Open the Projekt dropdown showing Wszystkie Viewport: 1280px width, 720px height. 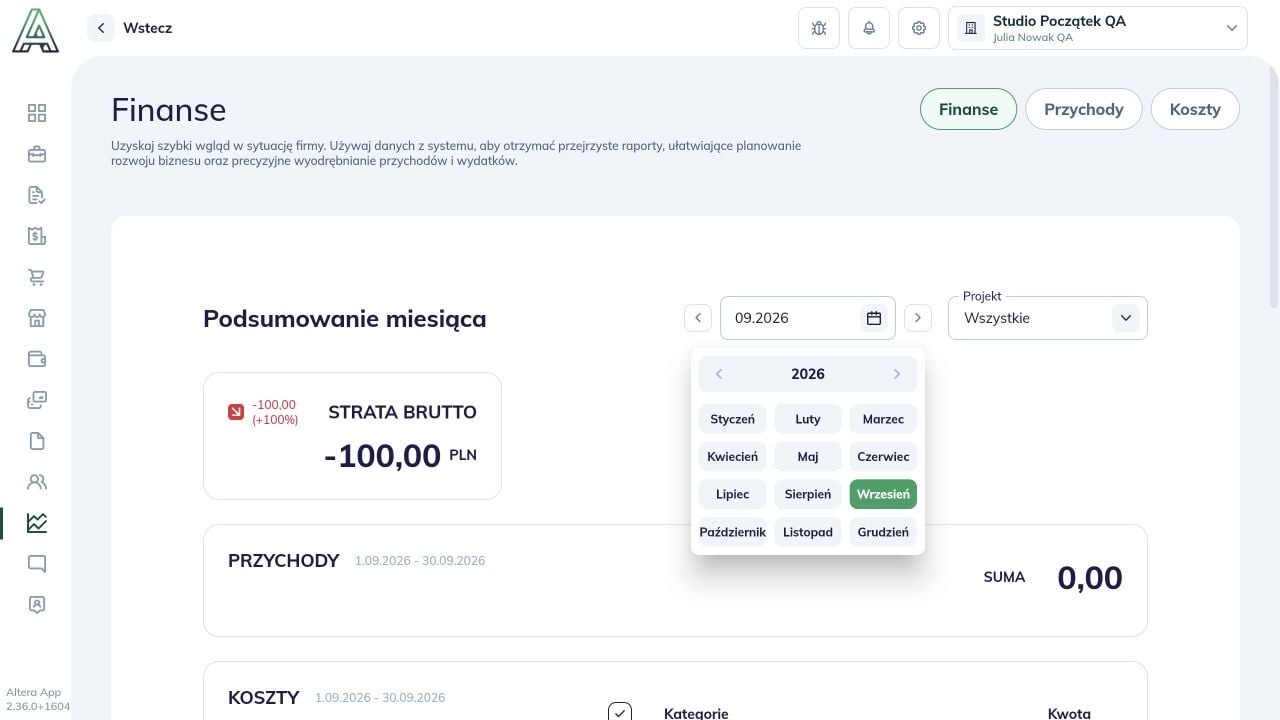point(1048,318)
